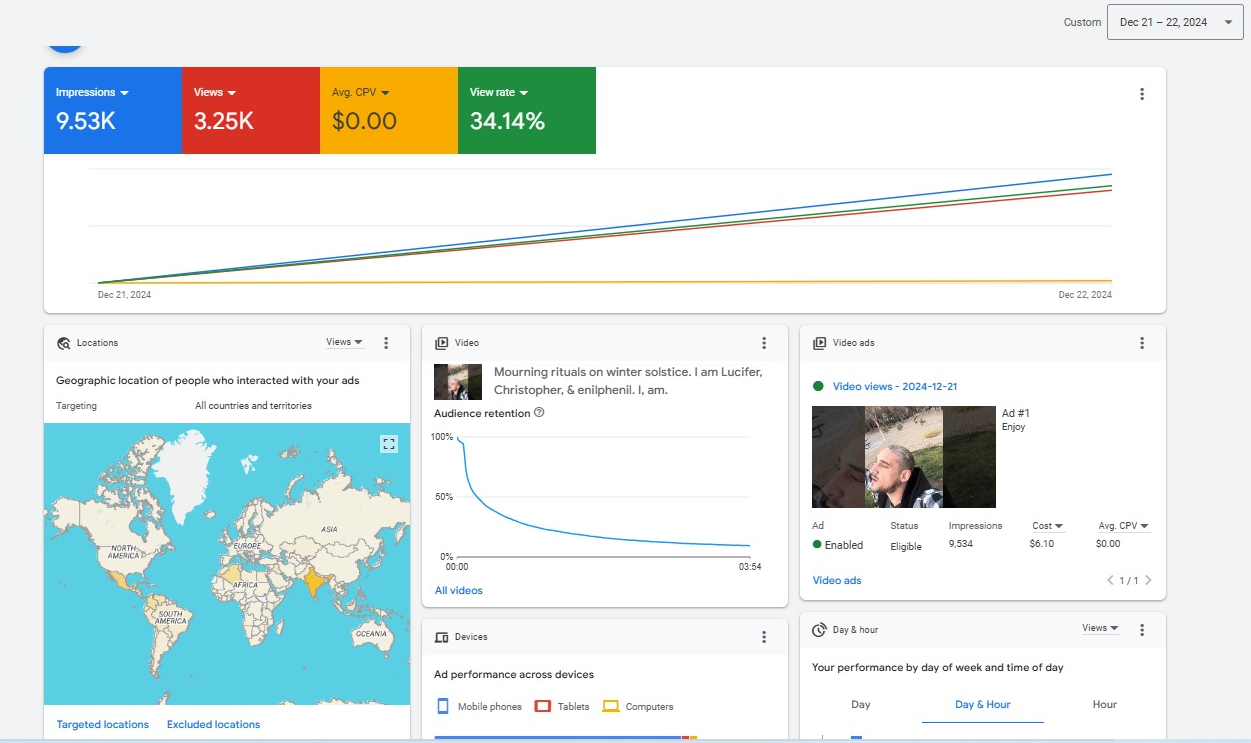Image resolution: width=1251 pixels, height=743 pixels.
Task: Open the All videos link
Action: click(458, 590)
